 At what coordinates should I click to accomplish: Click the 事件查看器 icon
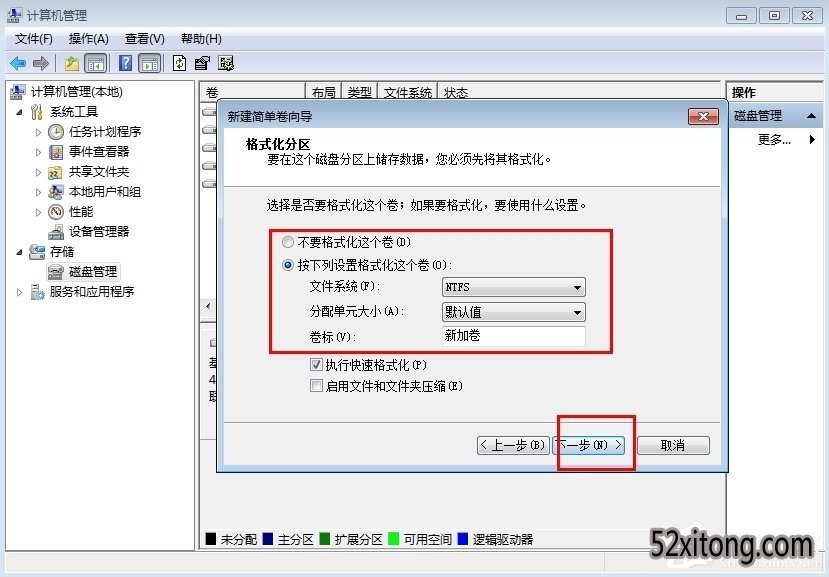click(56, 152)
